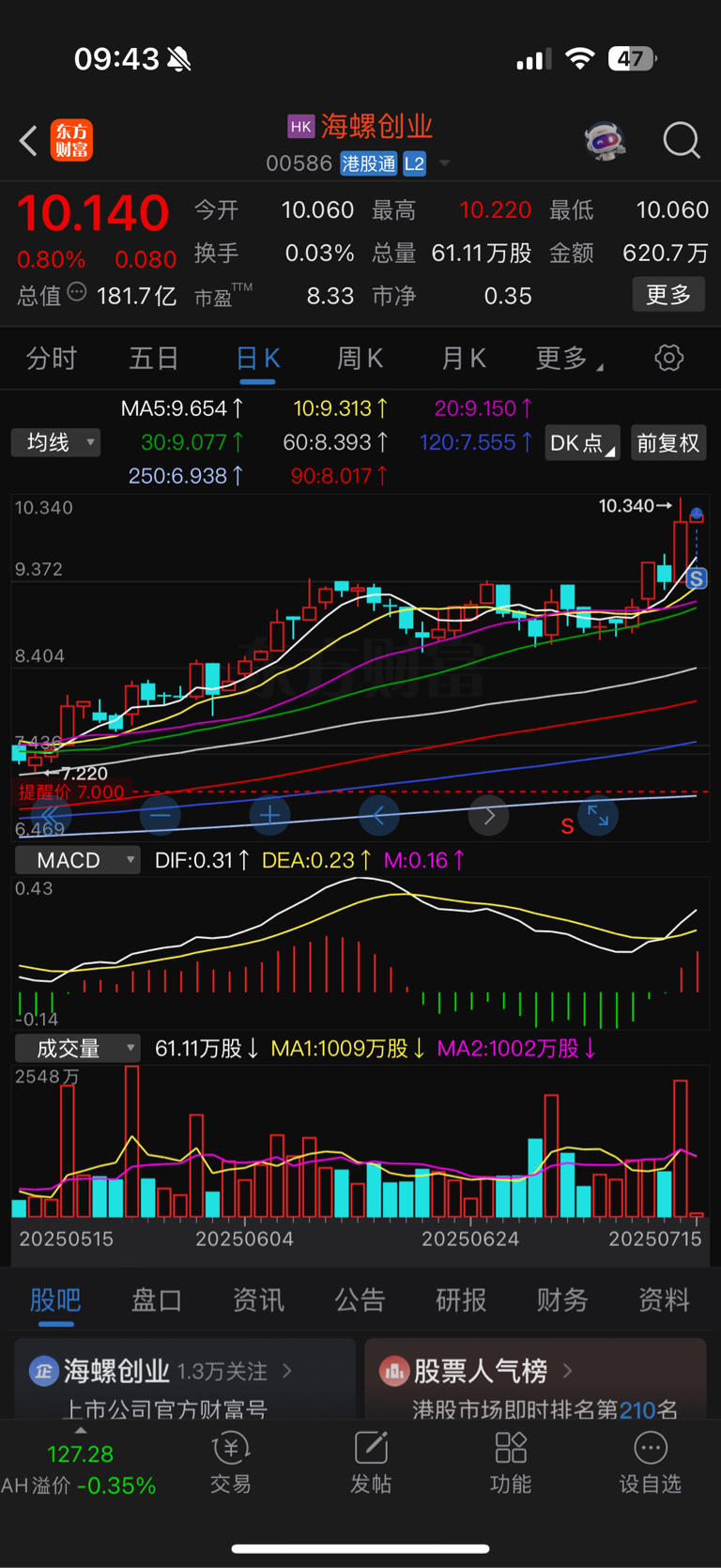The width and height of the screenshot is (721, 1568).
Task: Switch to 周K tab
Action: [x=360, y=358]
